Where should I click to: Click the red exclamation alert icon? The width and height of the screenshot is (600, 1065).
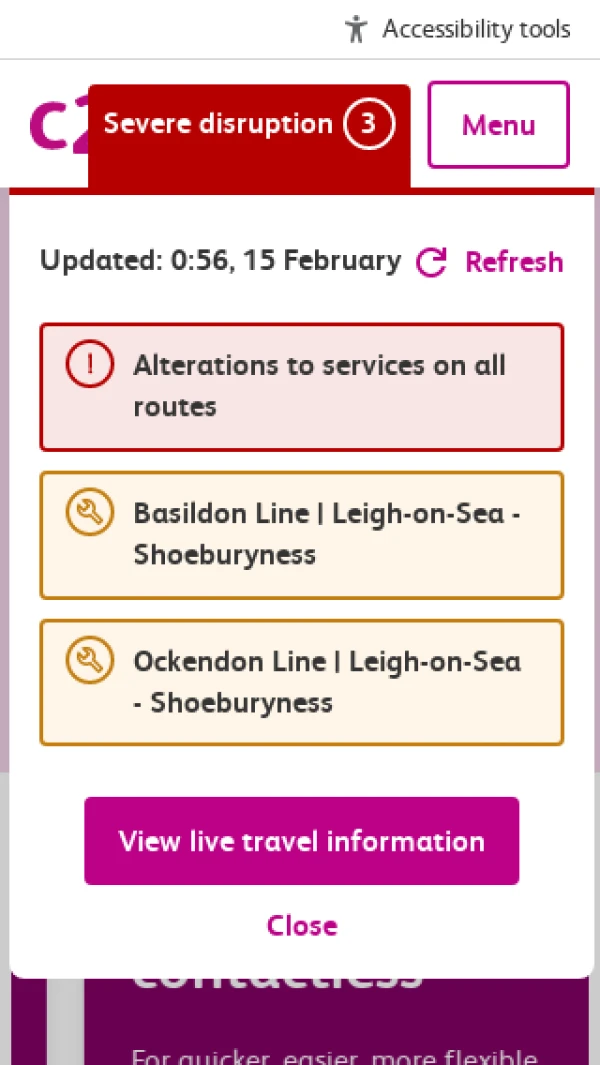90,365
